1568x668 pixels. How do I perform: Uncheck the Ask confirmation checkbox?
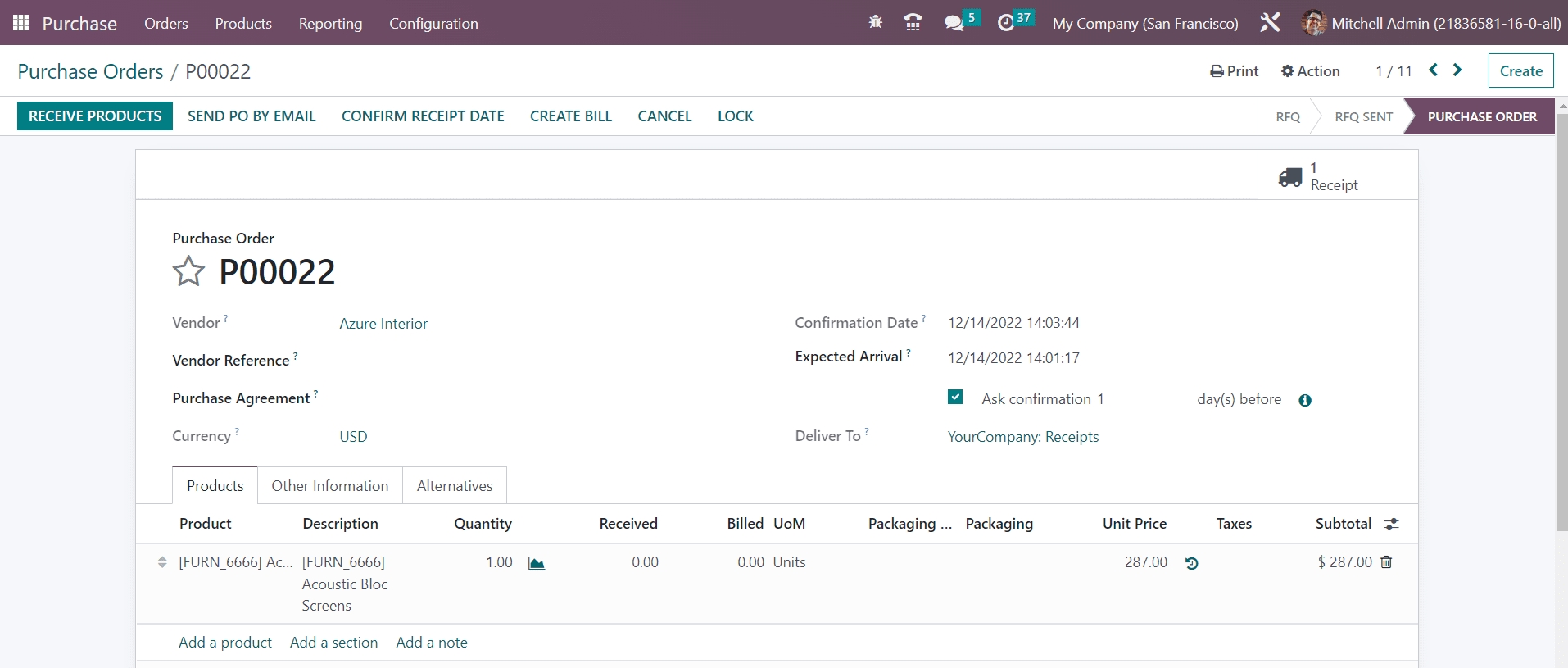tap(955, 398)
